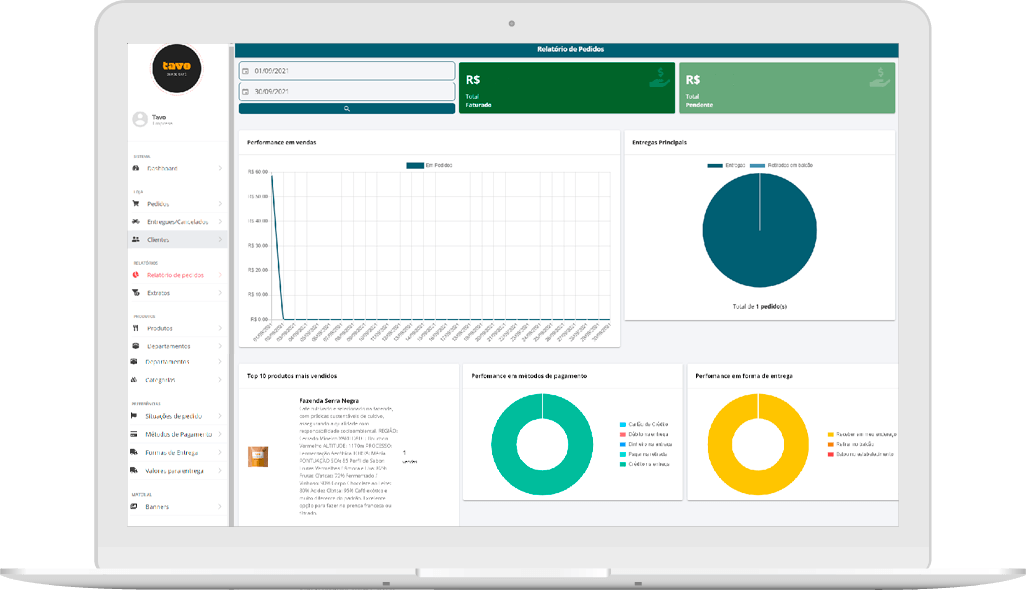Expand the Extratos menu chevron
The height and width of the screenshot is (590, 1026).
[220, 293]
